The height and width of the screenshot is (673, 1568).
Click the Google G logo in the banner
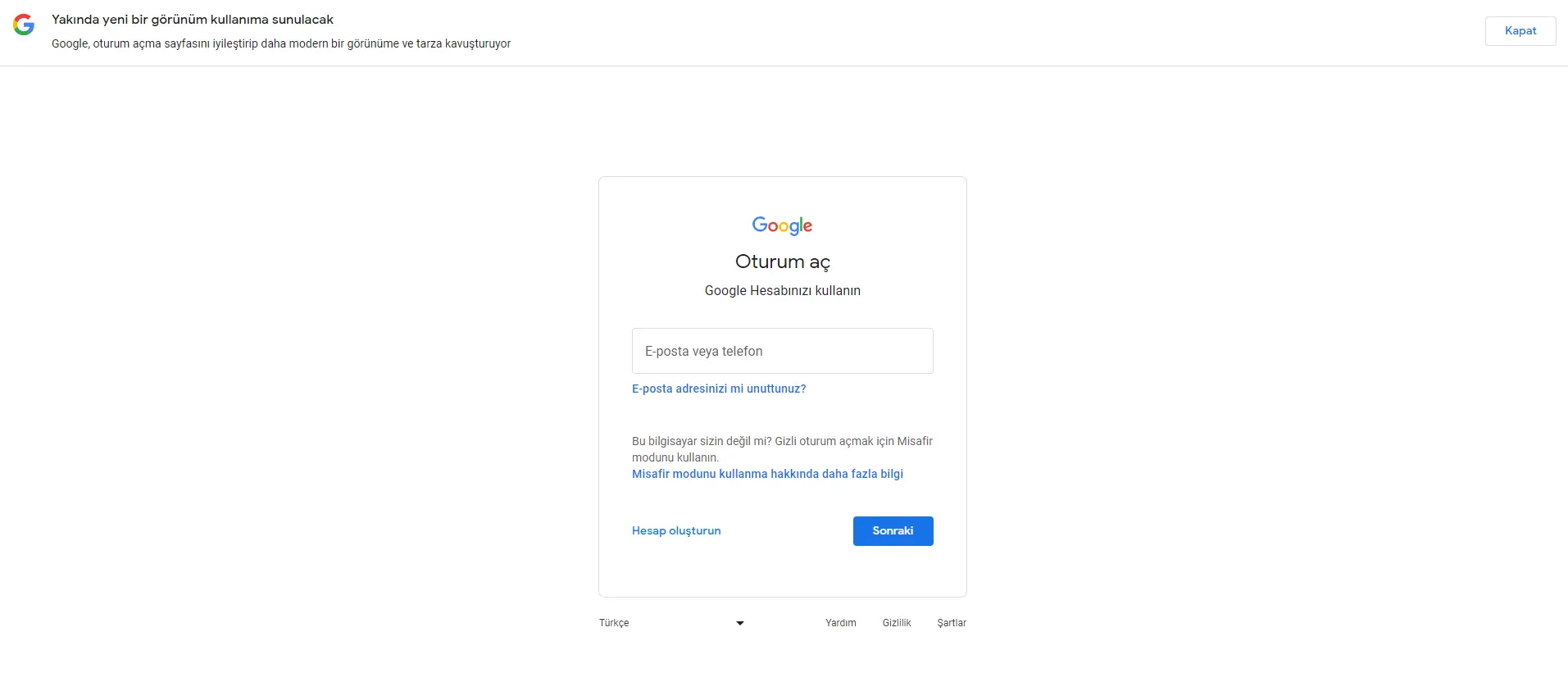pyautogui.click(x=24, y=25)
